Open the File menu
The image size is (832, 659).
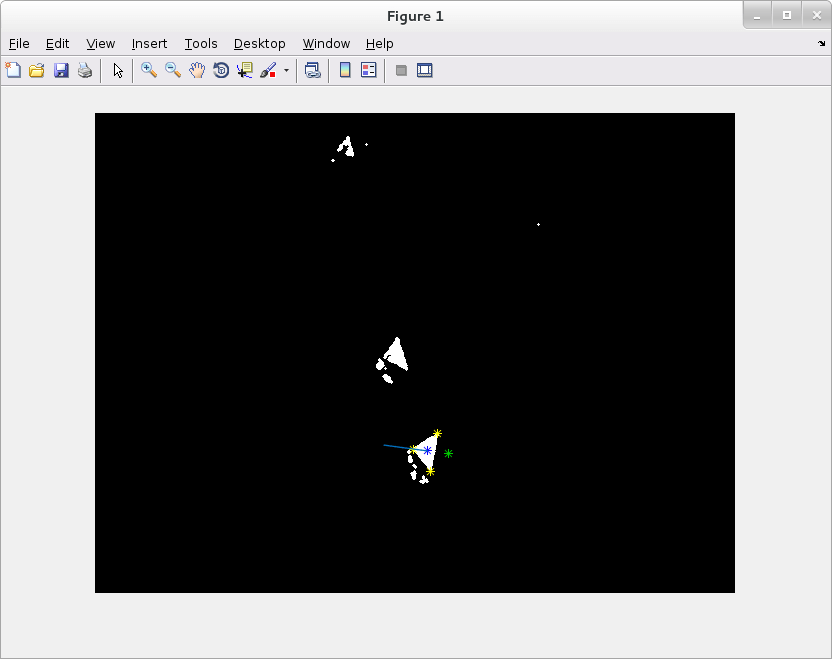coord(19,44)
